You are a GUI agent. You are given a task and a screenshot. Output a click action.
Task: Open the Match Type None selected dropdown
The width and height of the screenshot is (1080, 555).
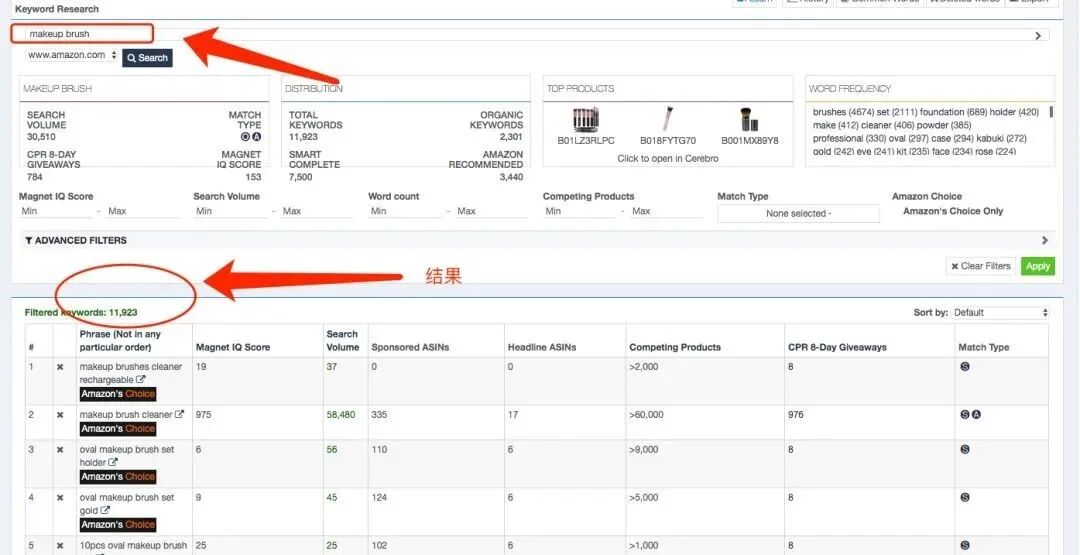coord(798,213)
